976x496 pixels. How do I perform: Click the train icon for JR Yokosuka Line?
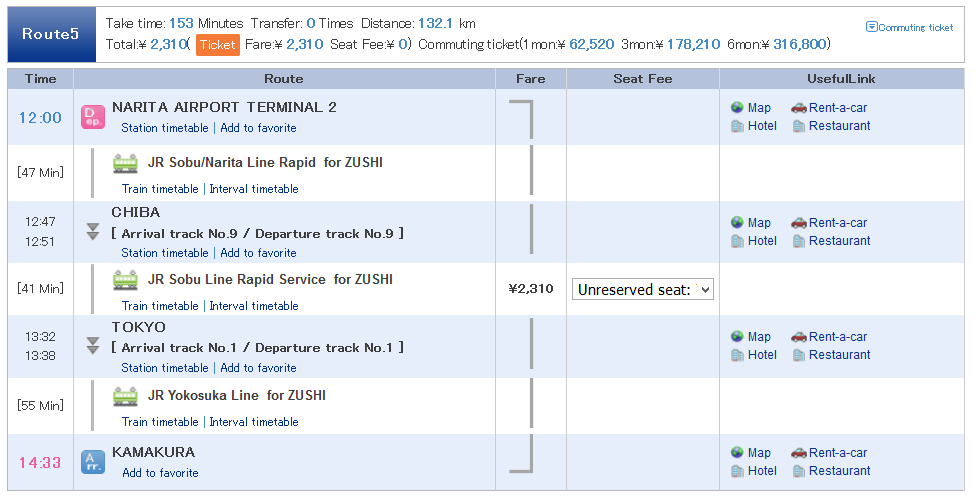click(x=125, y=396)
